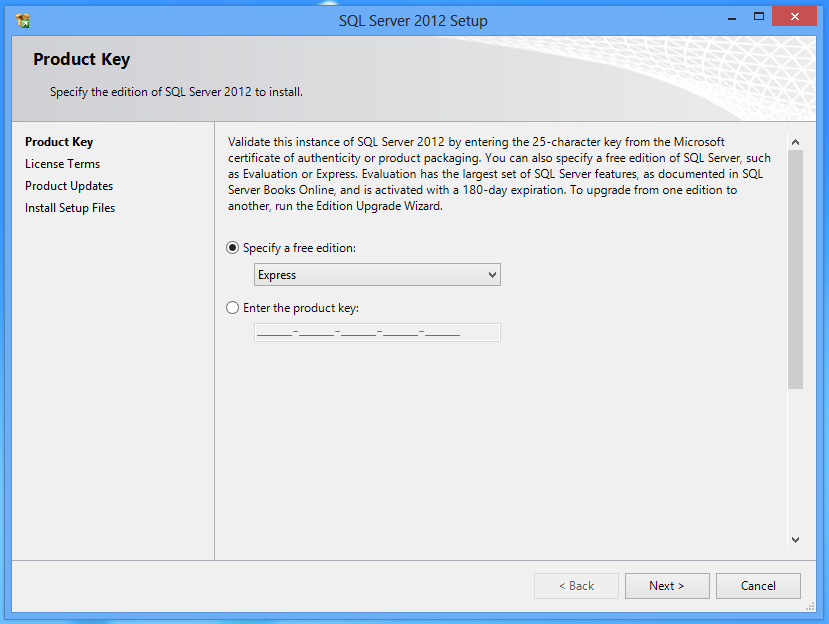Click the resize grip in window corner
The width and height of the screenshot is (829, 624).
810,607
